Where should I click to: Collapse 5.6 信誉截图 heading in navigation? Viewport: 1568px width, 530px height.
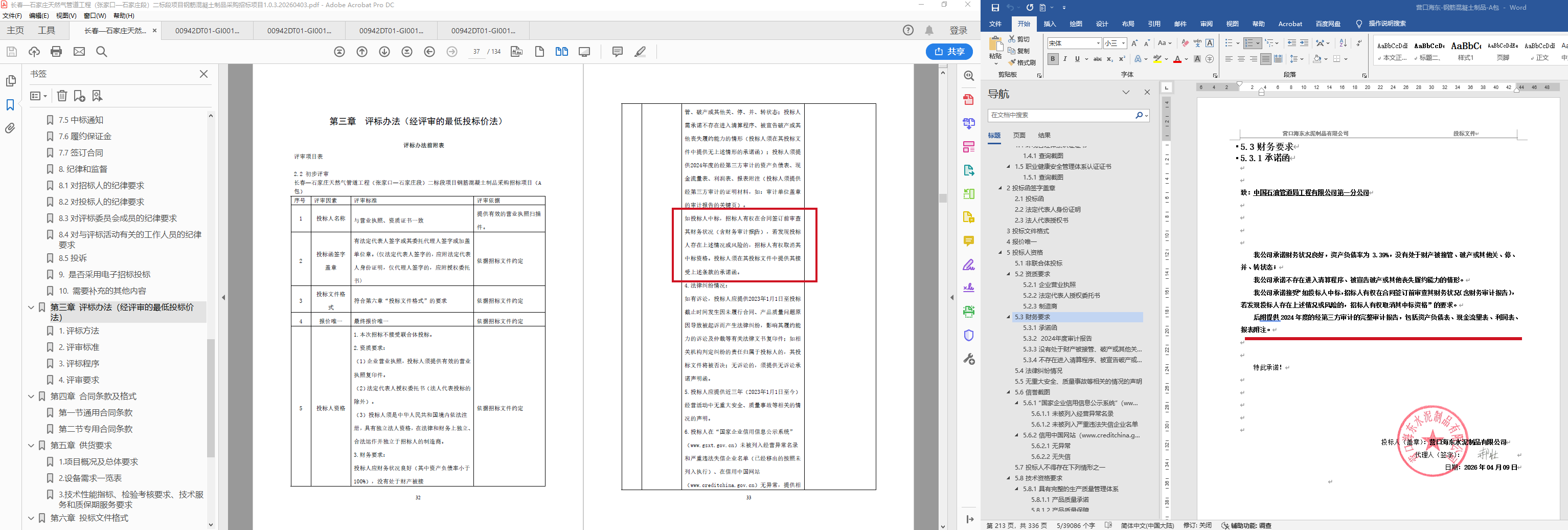tap(1009, 392)
